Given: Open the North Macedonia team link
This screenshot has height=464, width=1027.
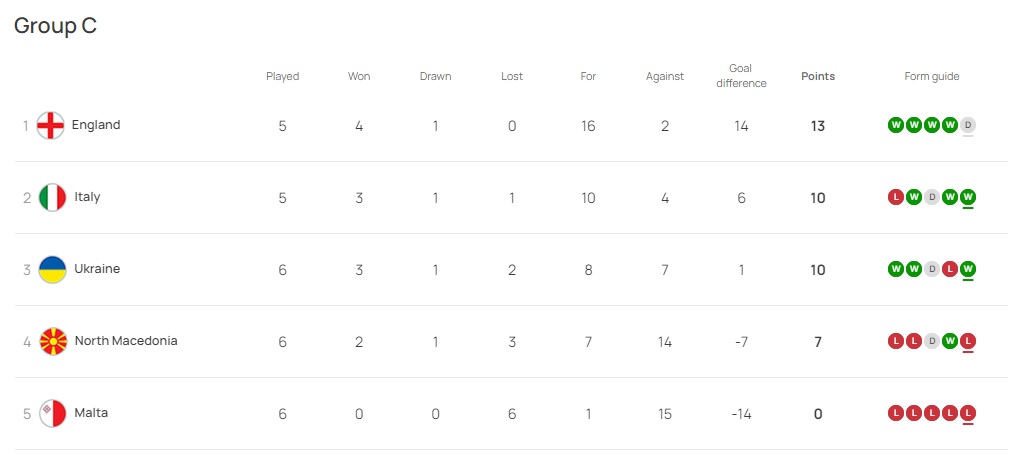Looking at the screenshot, I should click(x=126, y=341).
